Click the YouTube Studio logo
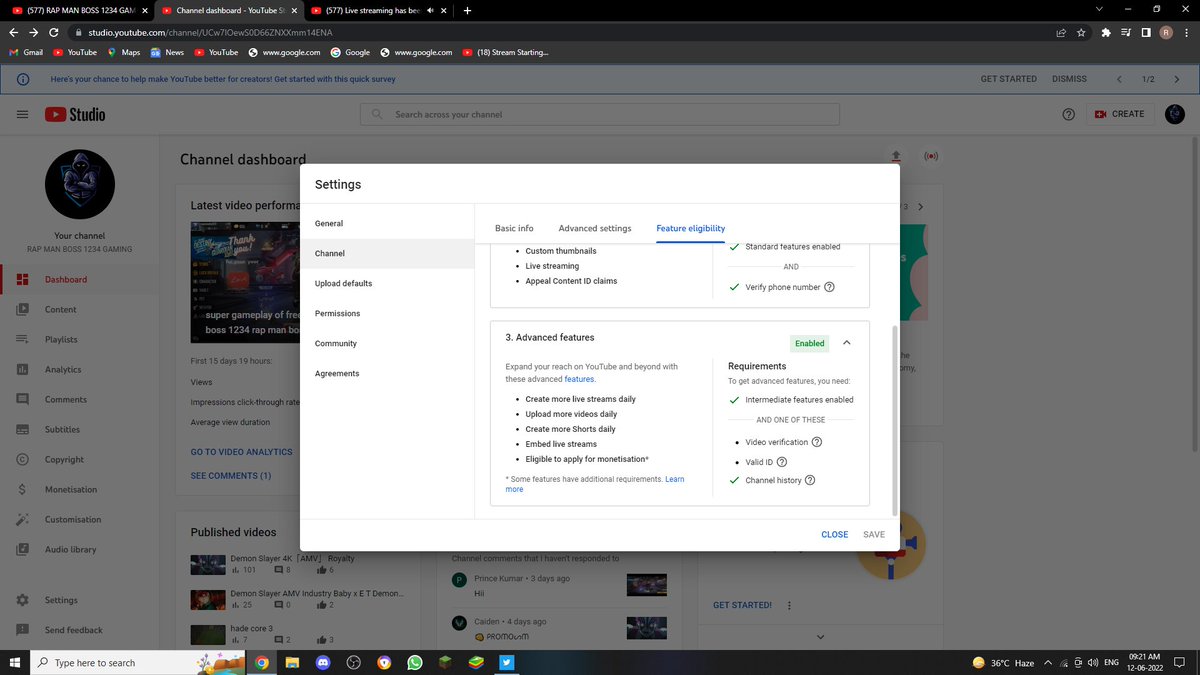This screenshot has width=1200, height=675. [x=75, y=115]
